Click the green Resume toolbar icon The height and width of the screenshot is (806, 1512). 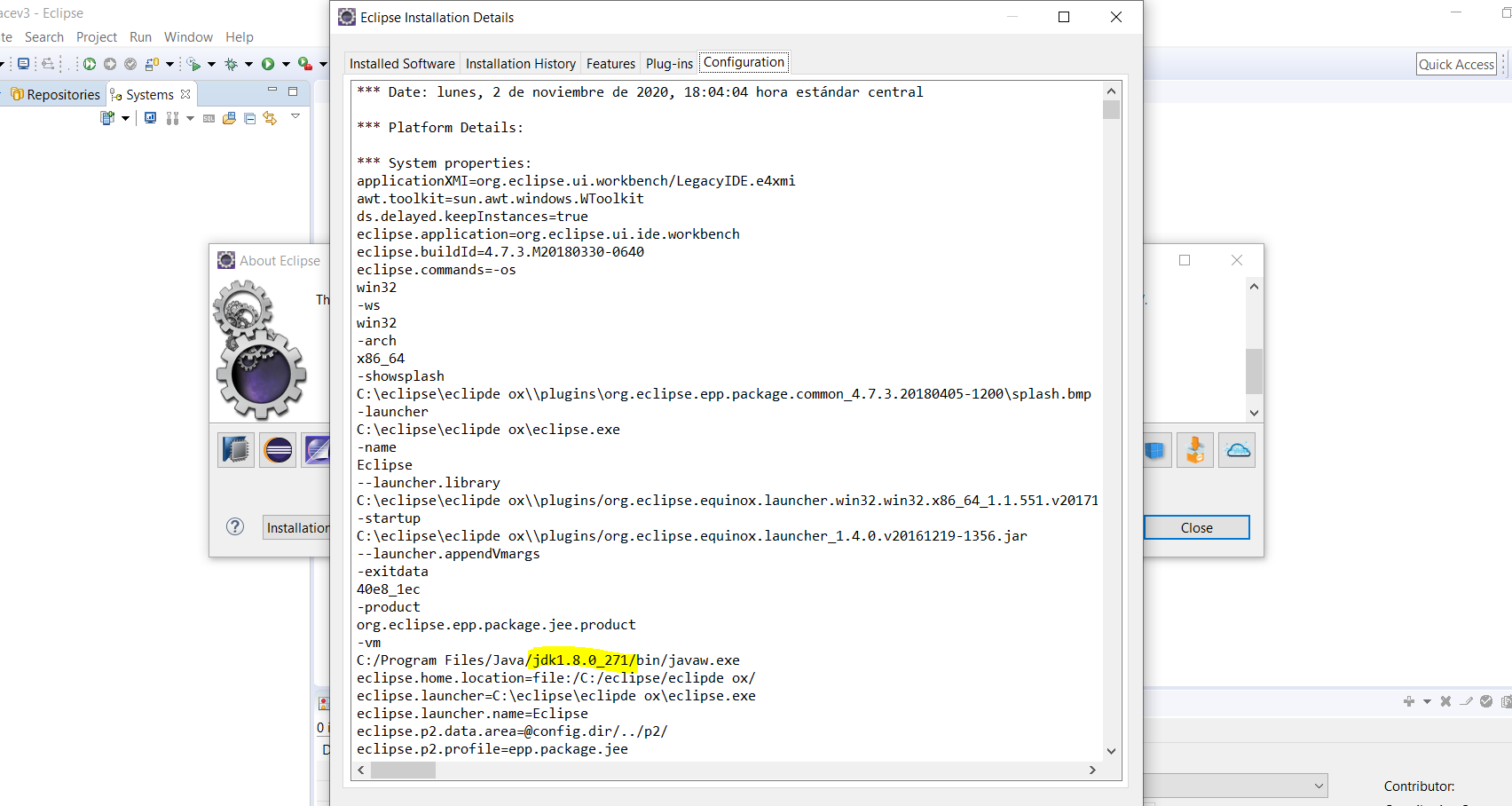click(90, 64)
